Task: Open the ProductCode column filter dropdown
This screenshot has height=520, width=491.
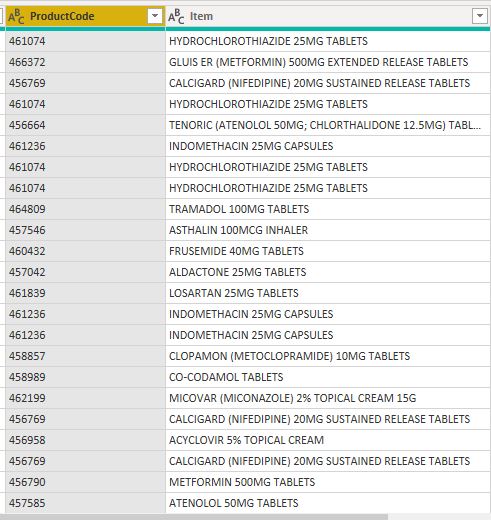Action: tap(155, 16)
